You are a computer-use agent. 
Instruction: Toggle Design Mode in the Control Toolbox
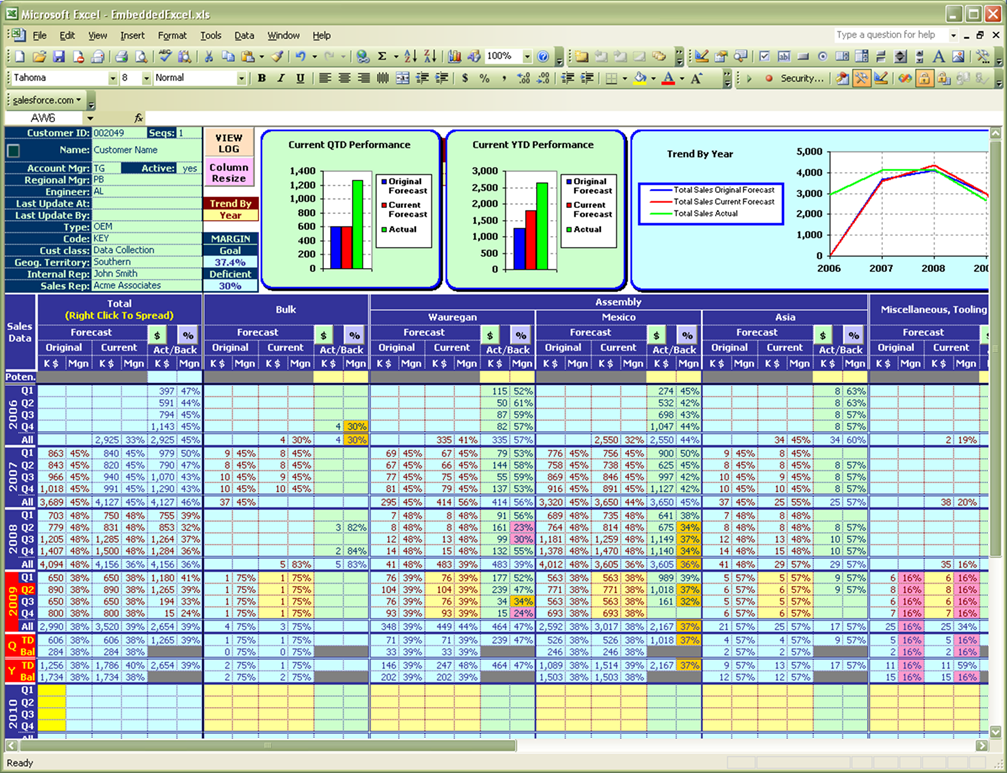coord(701,56)
